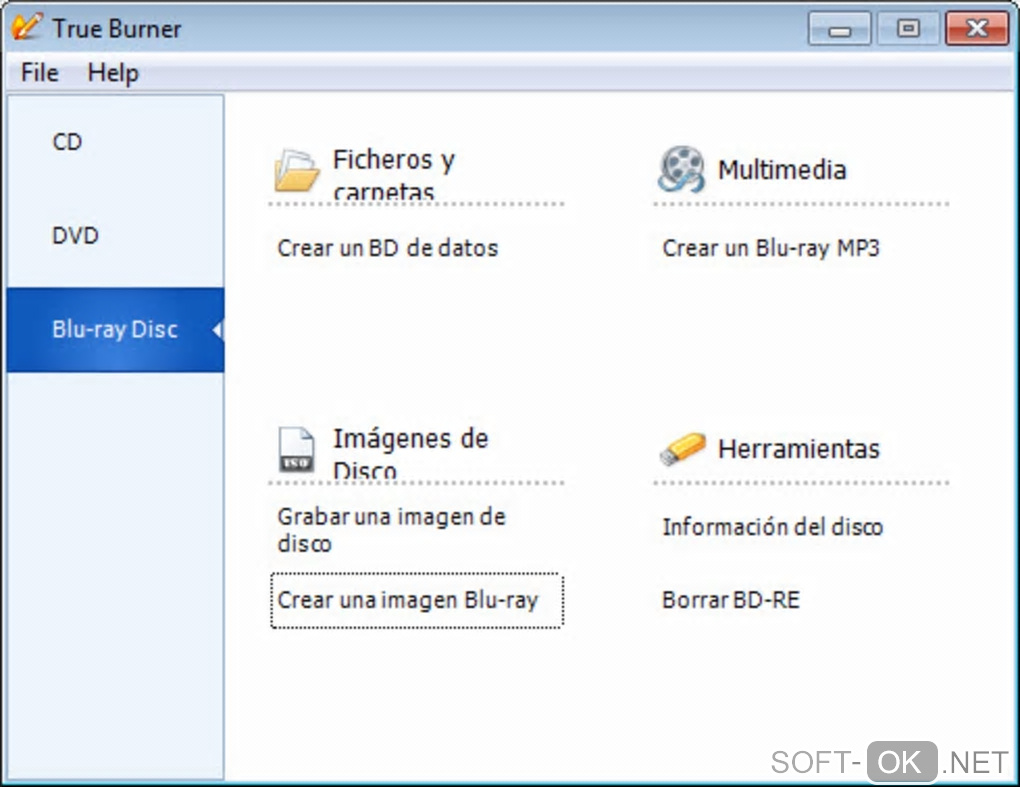
Task: Select the Blu-ray Disc tab
Action: click(x=116, y=330)
